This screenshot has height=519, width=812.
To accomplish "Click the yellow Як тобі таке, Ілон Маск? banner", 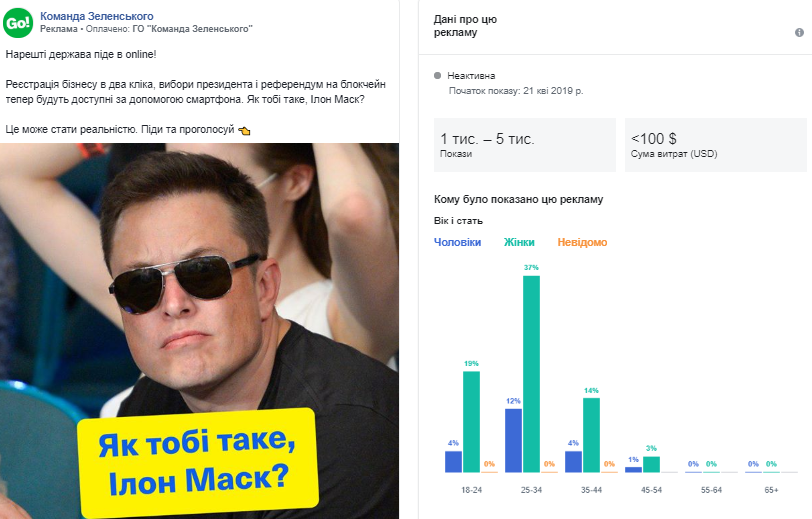I will pyautogui.click(x=197, y=460).
